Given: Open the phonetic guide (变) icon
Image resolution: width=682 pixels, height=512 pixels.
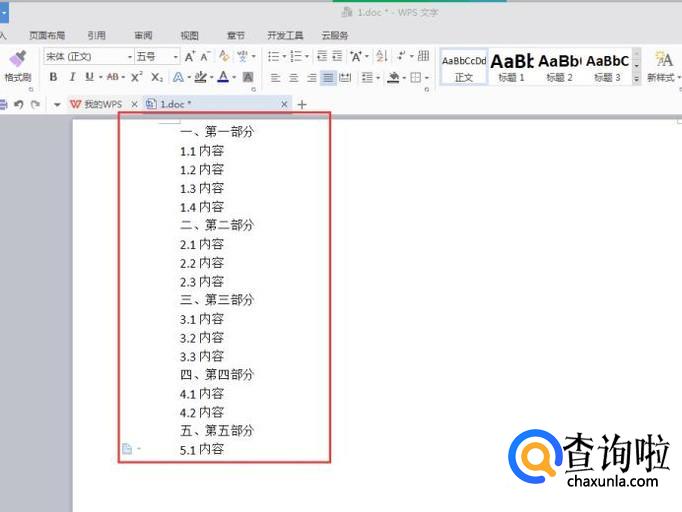Looking at the screenshot, I should [x=242, y=56].
